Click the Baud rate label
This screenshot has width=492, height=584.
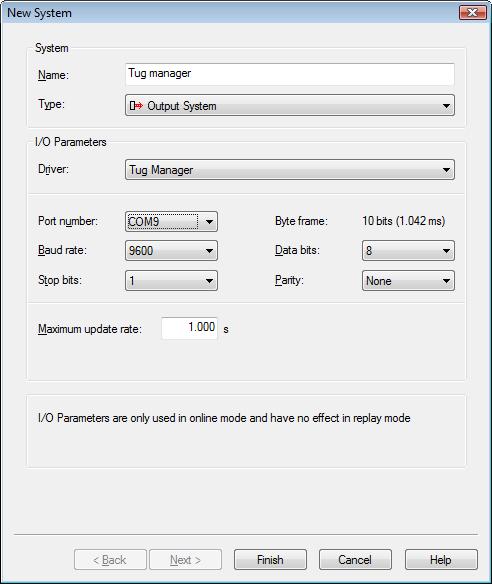pyautogui.click(x=62, y=250)
